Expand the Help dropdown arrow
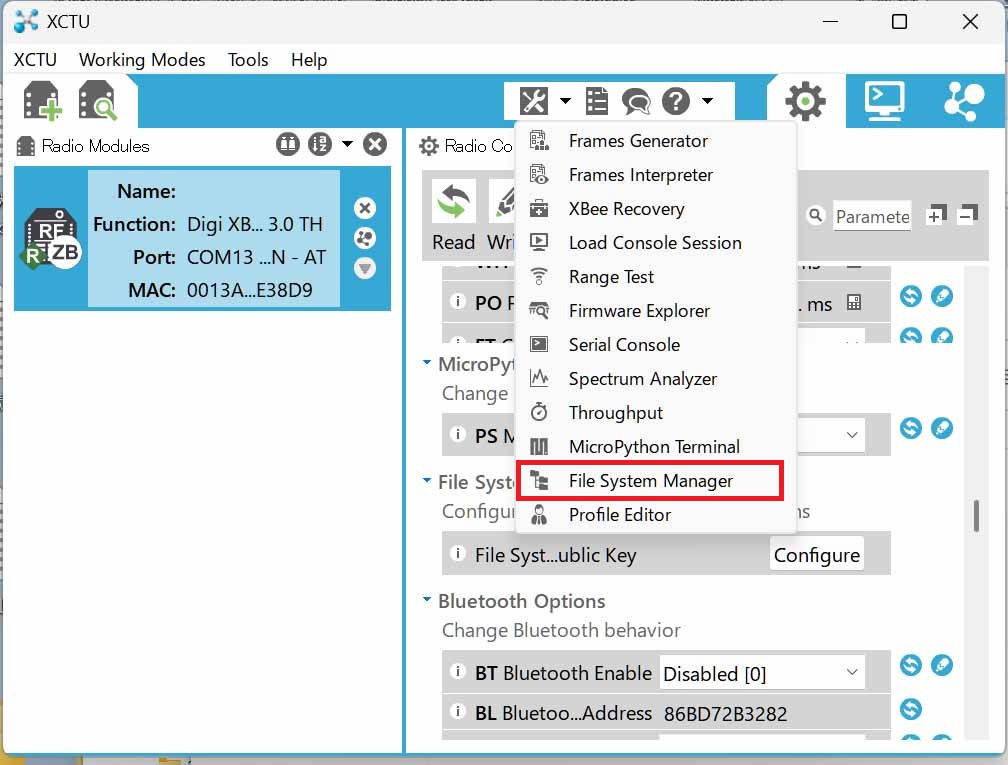 click(707, 100)
